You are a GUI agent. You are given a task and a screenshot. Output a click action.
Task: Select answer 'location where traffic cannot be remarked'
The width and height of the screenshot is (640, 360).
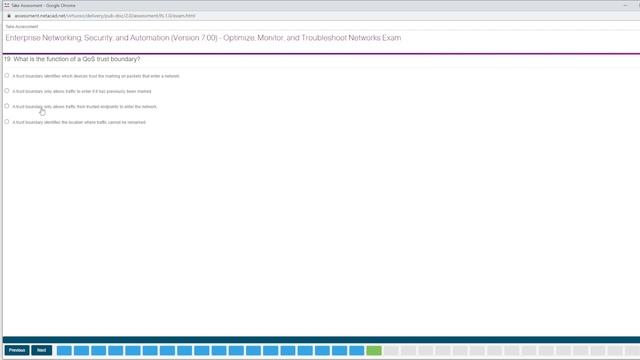[7, 122]
